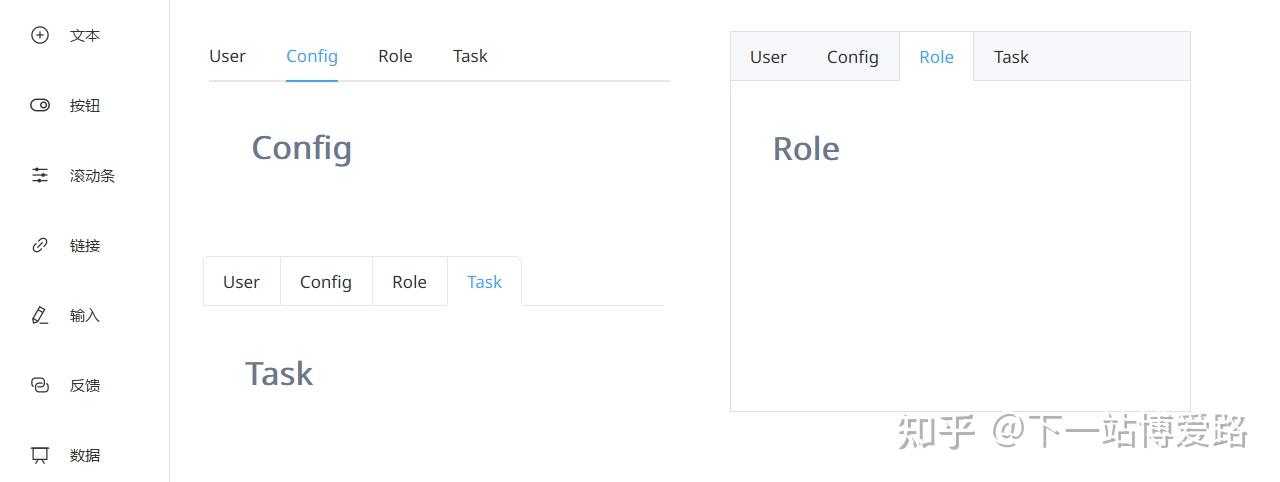Click the presentation-board icon beside 数据
The height and width of the screenshot is (482, 1280).
pyautogui.click(x=40, y=455)
